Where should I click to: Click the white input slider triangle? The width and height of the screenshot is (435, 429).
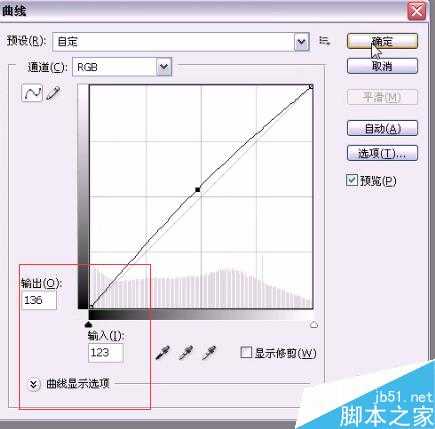point(314,324)
